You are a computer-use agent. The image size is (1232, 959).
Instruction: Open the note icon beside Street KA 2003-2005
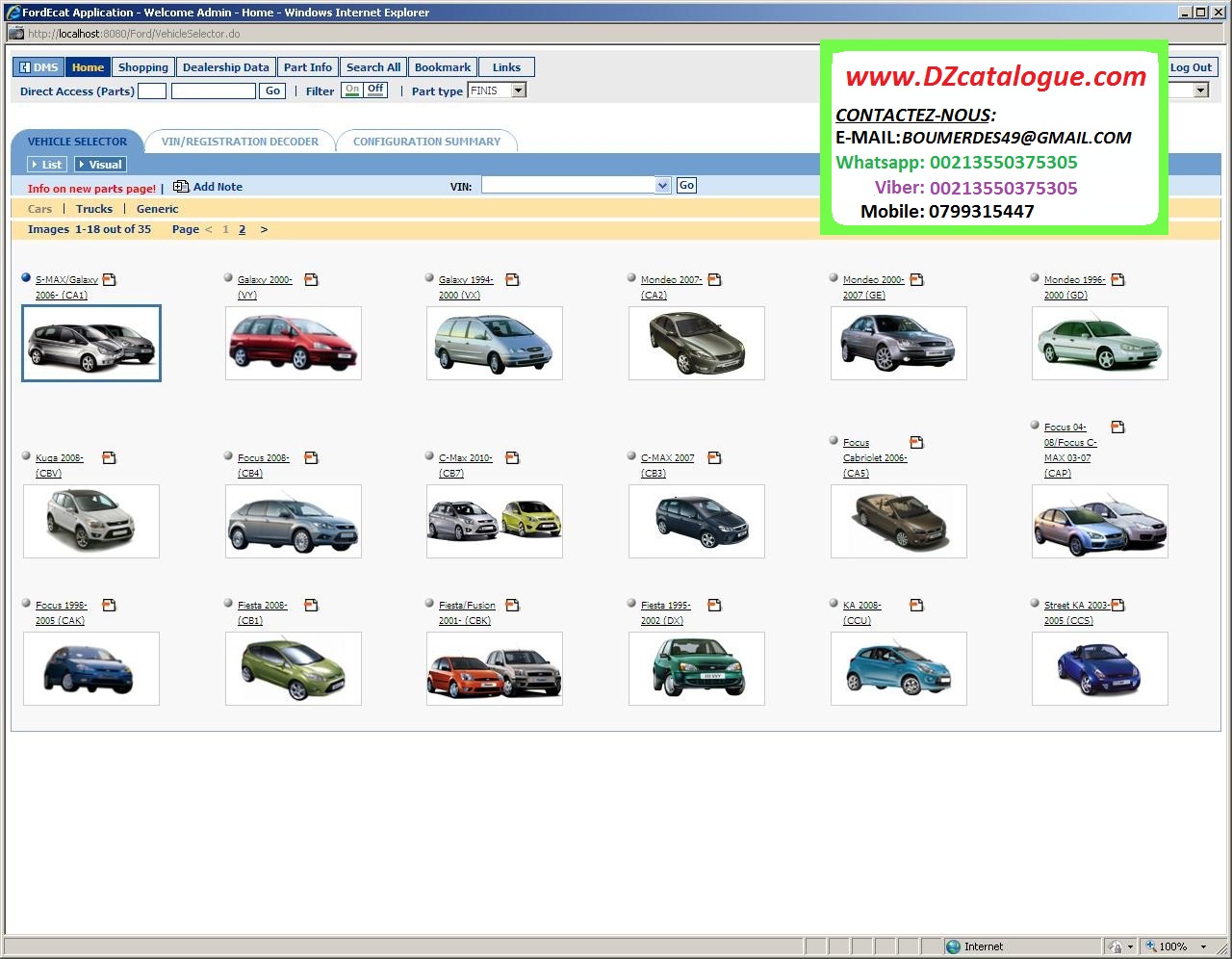click(x=1117, y=605)
